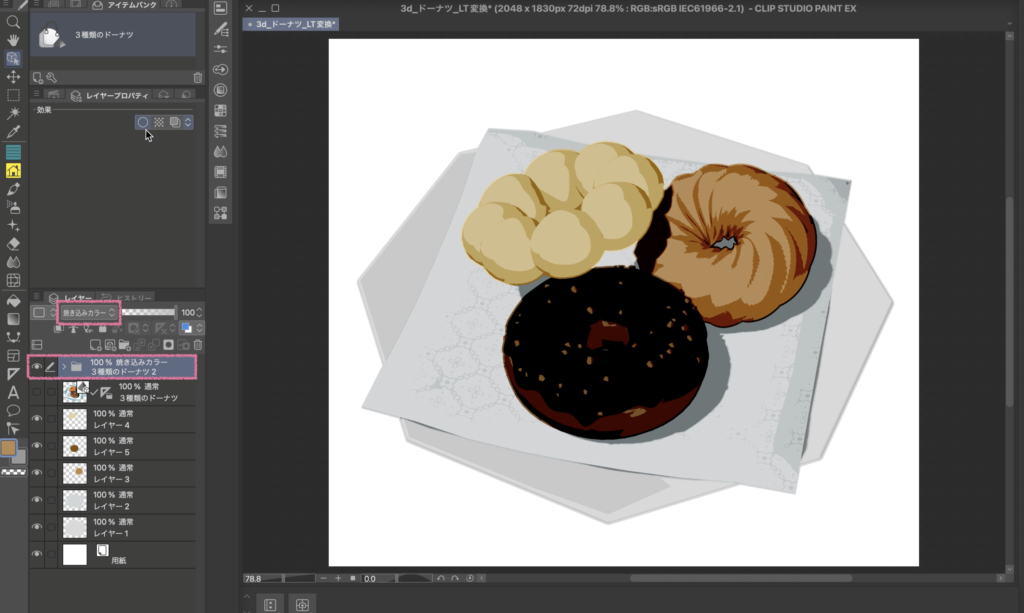Viewport: 1024px width, 613px height.
Task: Select the Zoom magnifier tool
Action: [13, 21]
